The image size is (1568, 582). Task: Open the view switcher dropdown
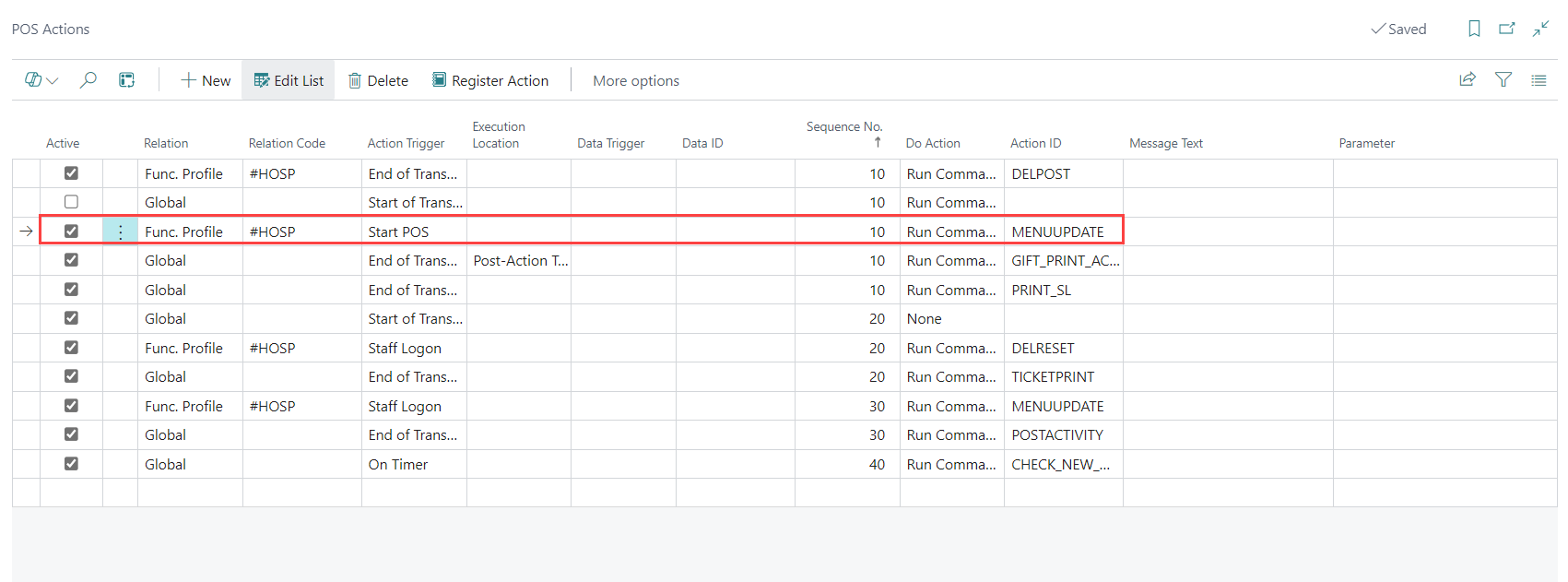[x=41, y=80]
